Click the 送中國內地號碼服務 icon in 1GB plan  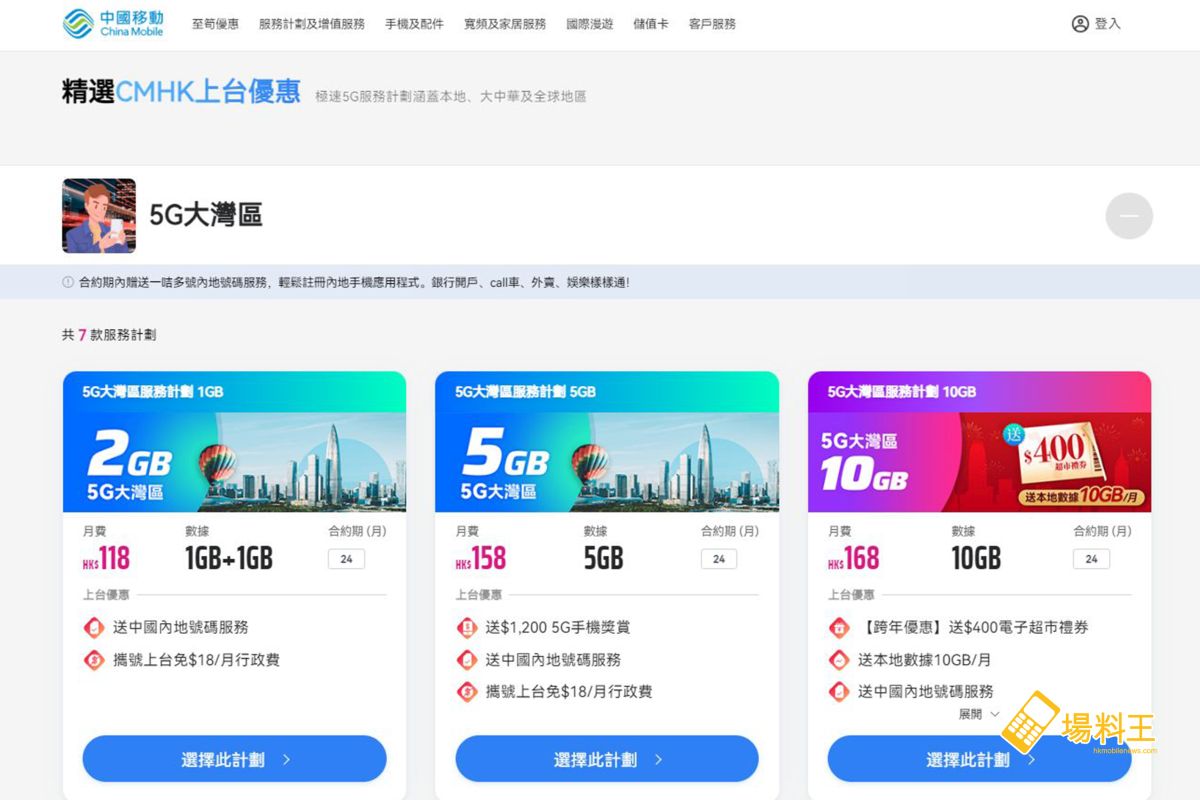click(x=94, y=628)
